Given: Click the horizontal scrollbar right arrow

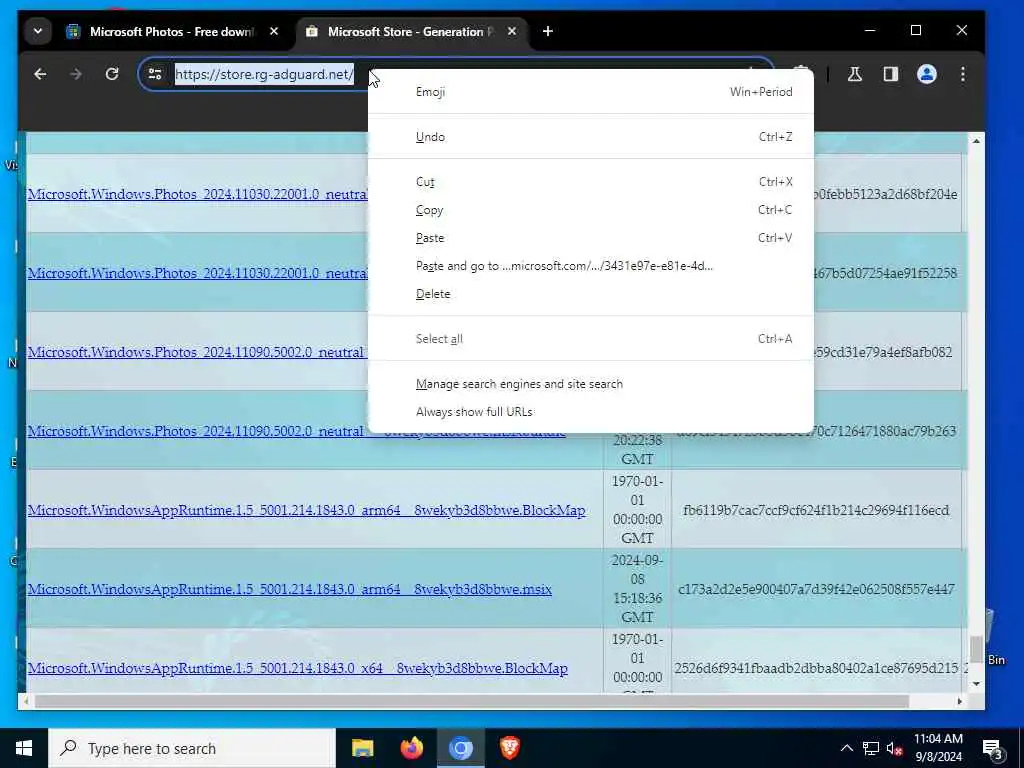Looking at the screenshot, I should (959, 701).
